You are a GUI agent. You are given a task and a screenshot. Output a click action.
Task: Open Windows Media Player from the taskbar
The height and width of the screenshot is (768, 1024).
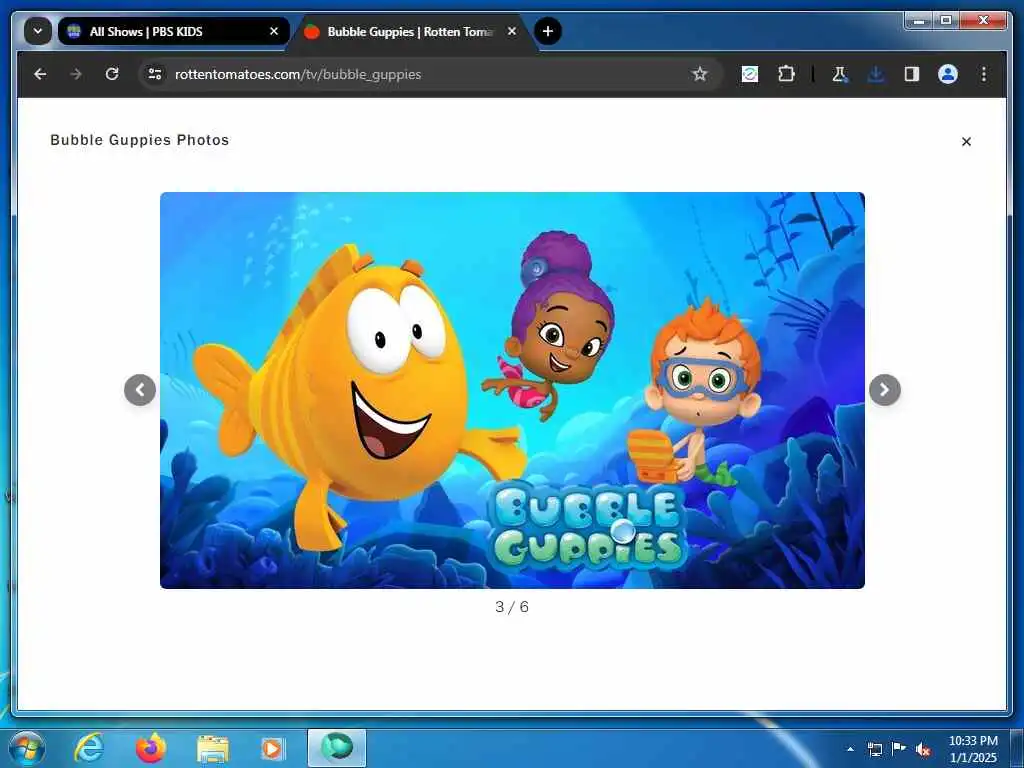tap(272, 748)
